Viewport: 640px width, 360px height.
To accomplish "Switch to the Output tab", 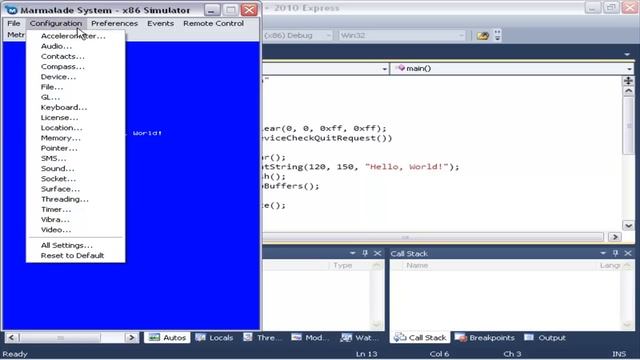I will coord(545,338).
